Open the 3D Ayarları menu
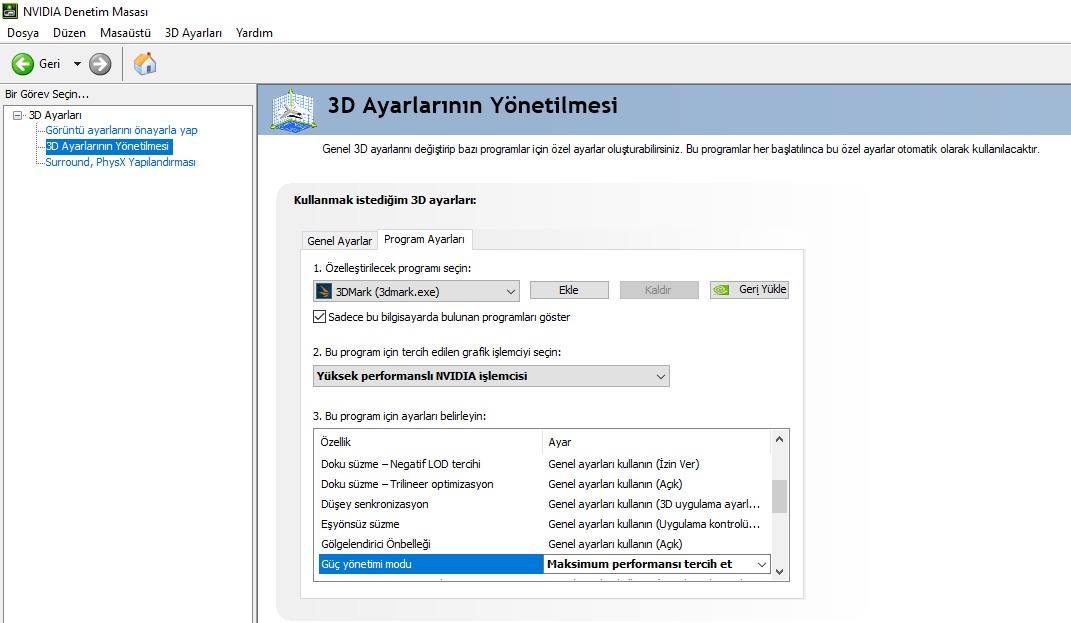 [193, 33]
